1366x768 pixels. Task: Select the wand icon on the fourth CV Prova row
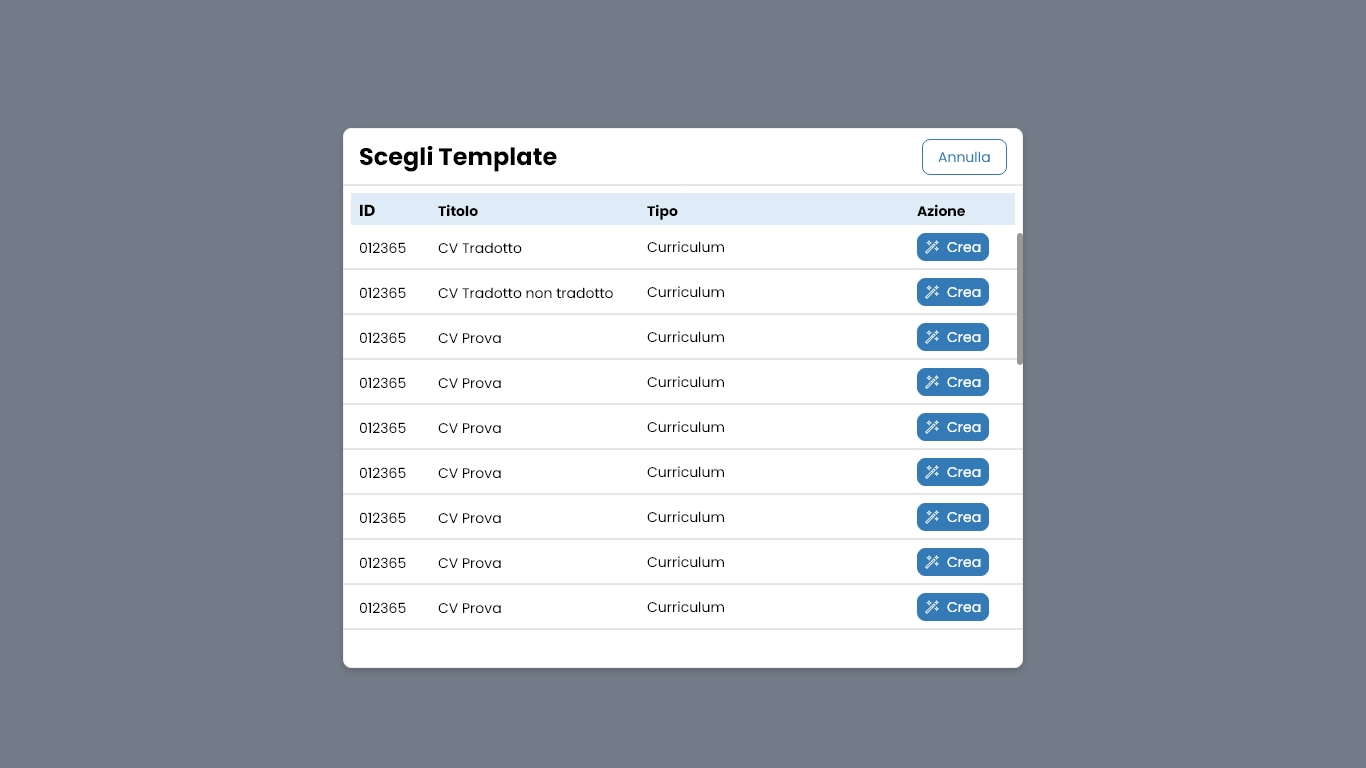click(931, 472)
